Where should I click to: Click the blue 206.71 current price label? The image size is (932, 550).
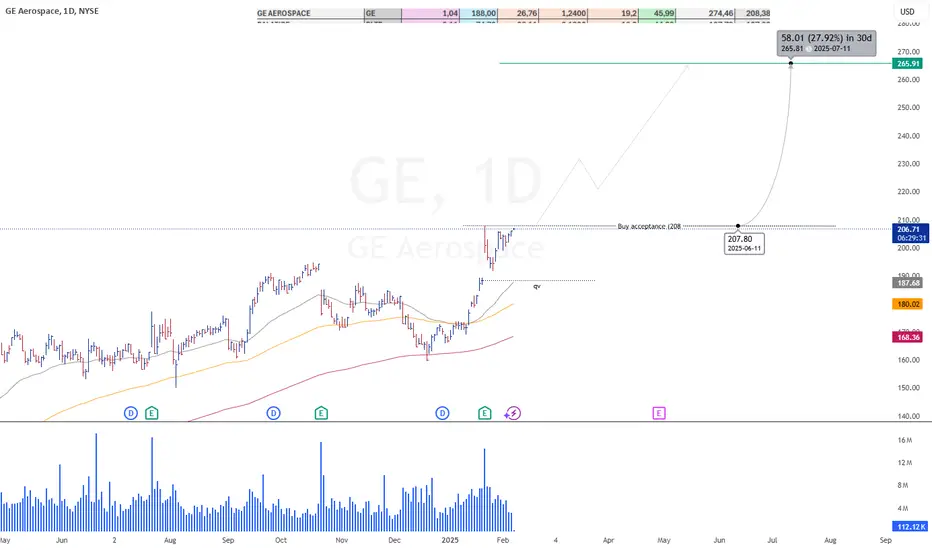pos(911,233)
